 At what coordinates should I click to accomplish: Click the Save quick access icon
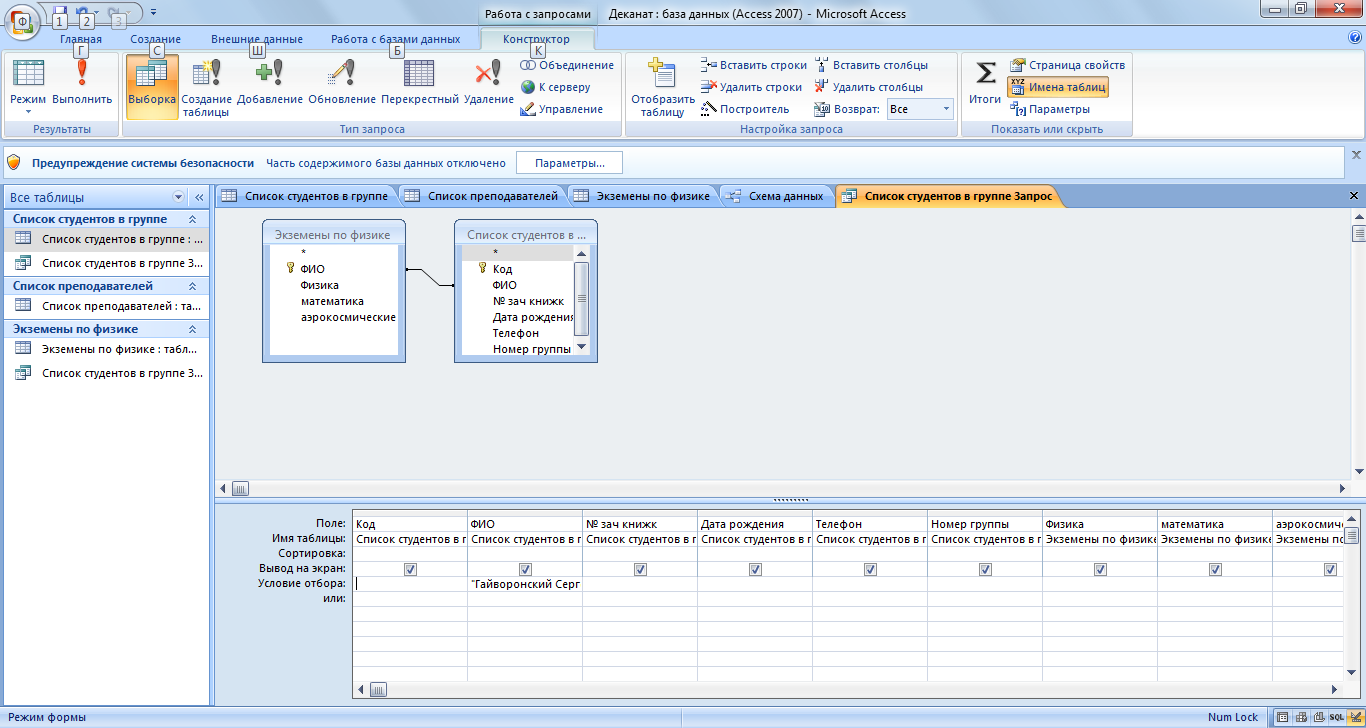pyautogui.click(x=59, y=12)
